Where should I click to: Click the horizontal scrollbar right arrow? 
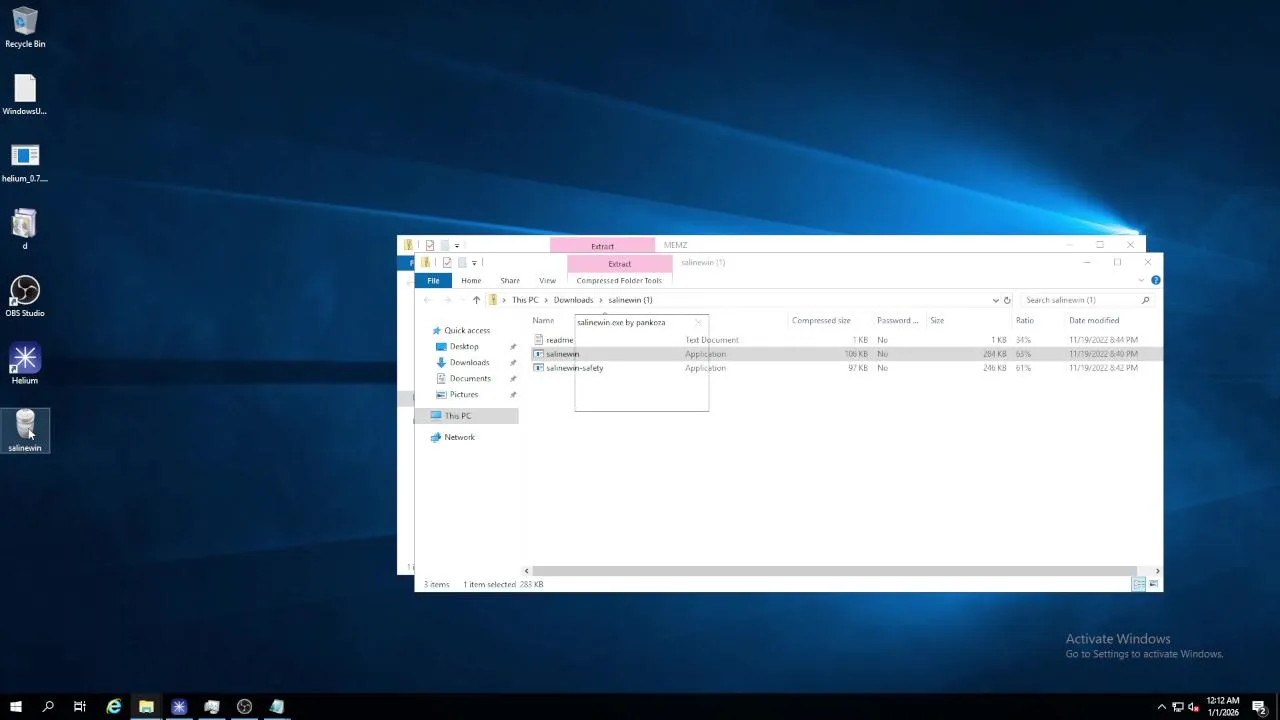click(x=1158, y=571)
